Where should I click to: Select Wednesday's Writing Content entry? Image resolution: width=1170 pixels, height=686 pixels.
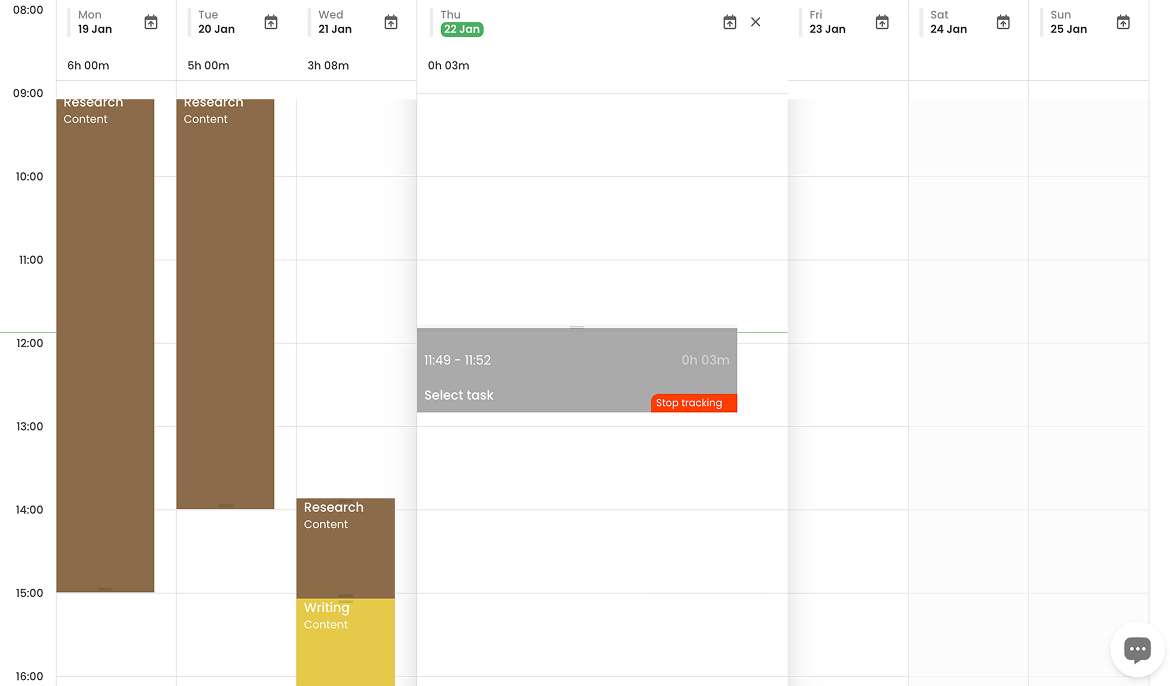[345, 640]
